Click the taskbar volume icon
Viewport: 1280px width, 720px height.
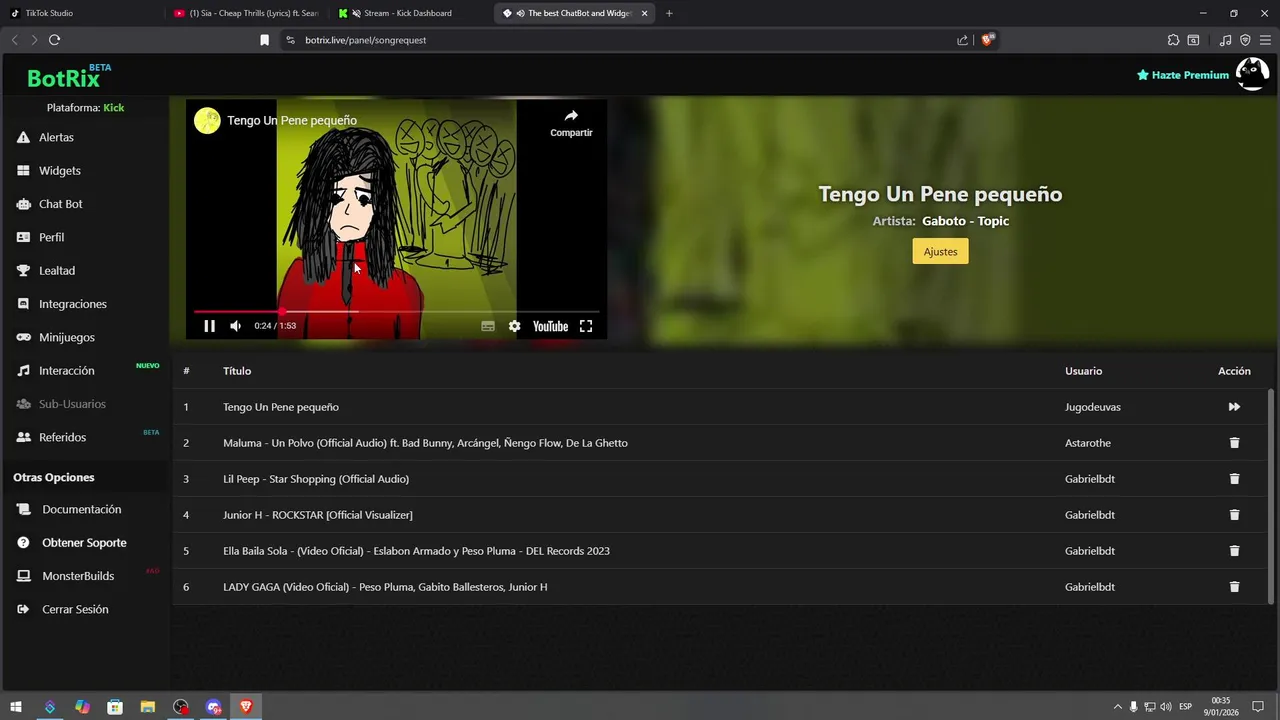point(1166,707)
